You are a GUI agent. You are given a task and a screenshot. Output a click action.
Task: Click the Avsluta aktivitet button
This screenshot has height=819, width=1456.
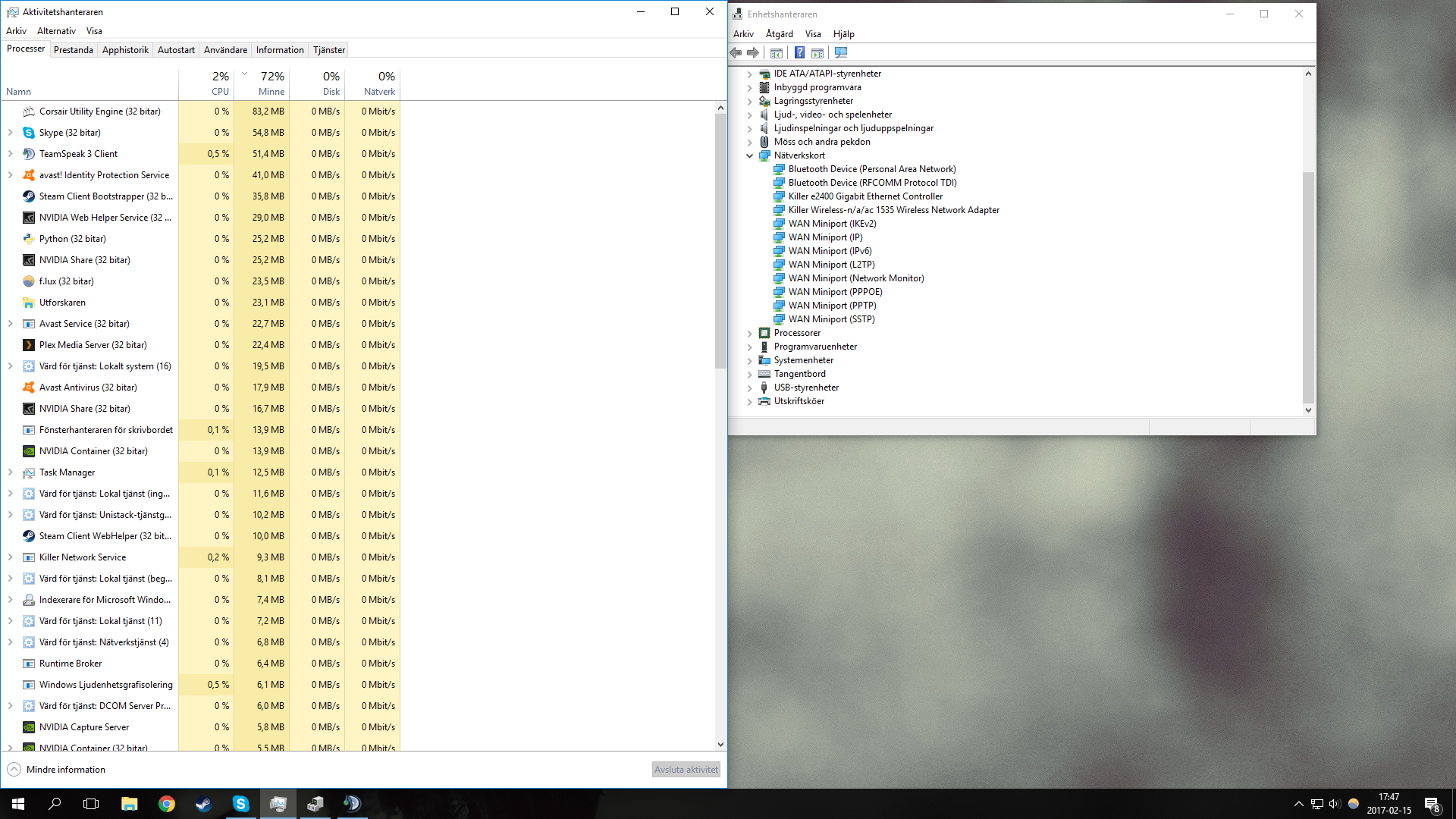pyautogui.click(x=686, y=770)
